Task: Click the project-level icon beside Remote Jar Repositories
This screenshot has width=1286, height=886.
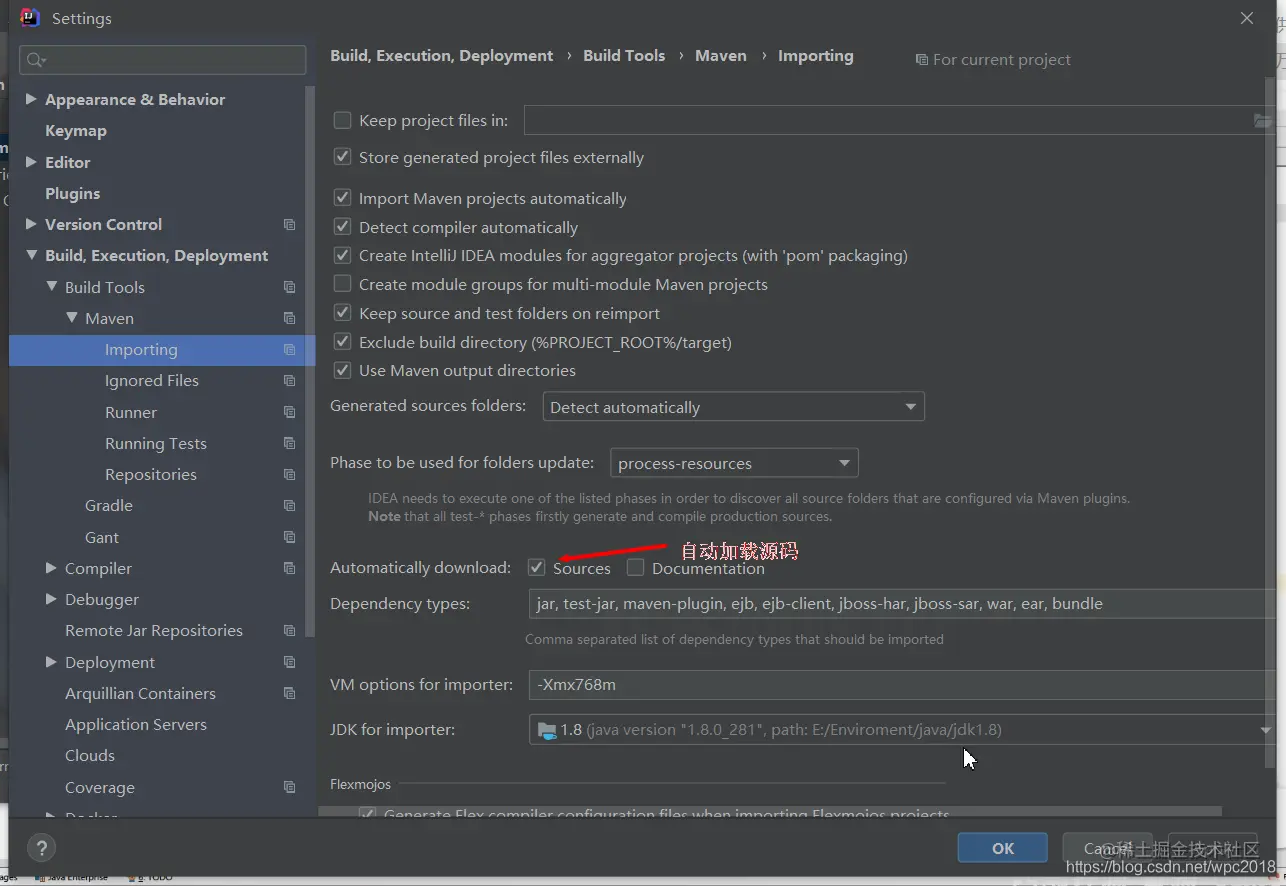Action: pyautogui.click(x=289, y=631)
